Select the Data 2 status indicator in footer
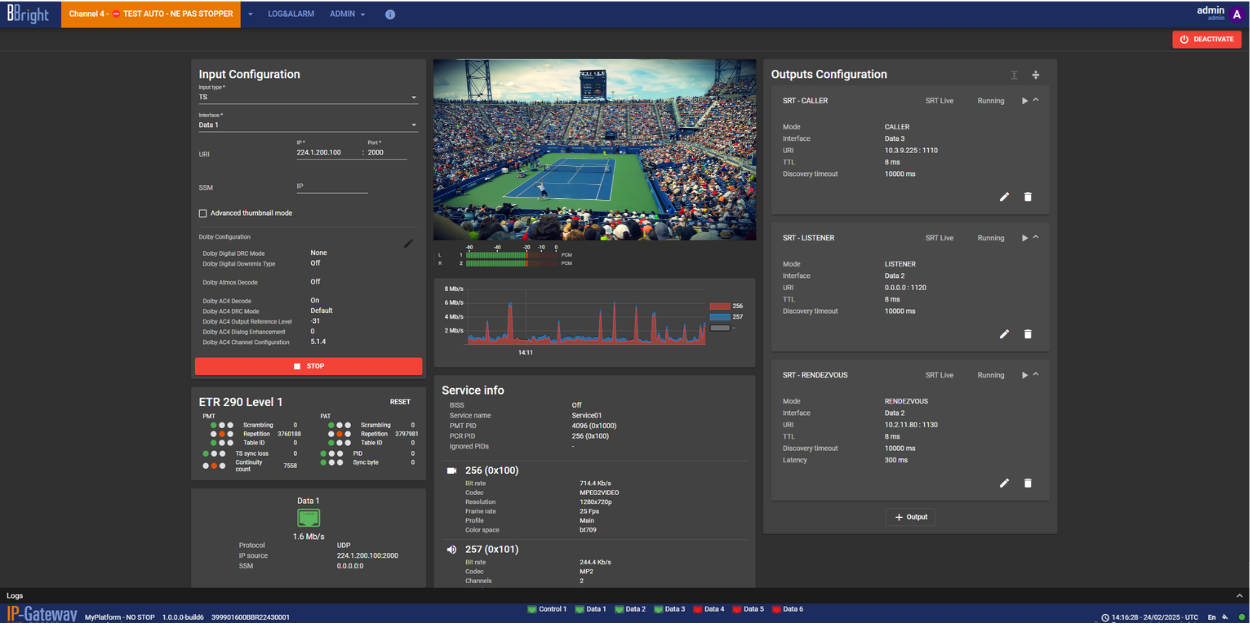 pyautogui.click(x=630, y=609)
